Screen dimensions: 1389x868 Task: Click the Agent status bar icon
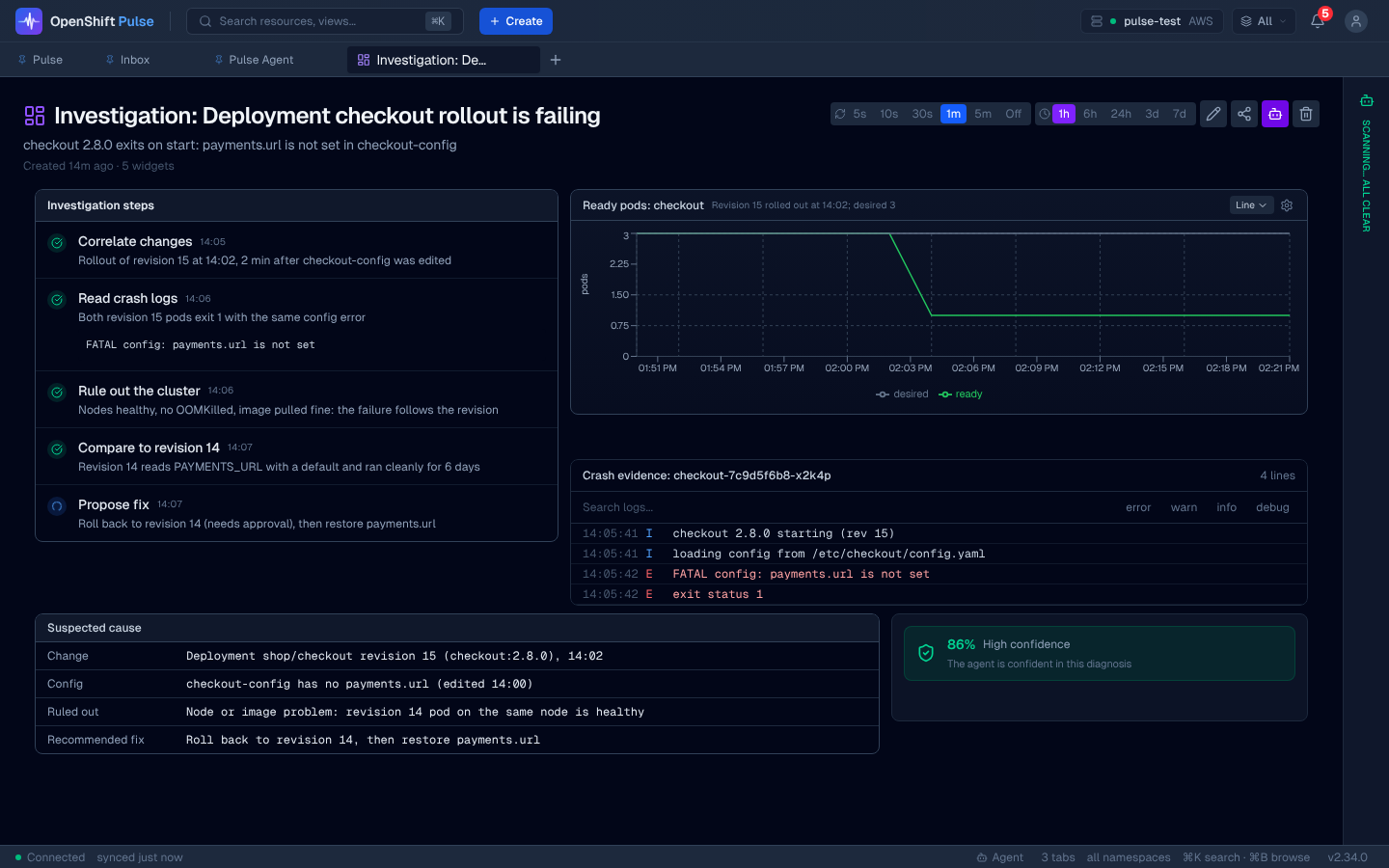982,857
